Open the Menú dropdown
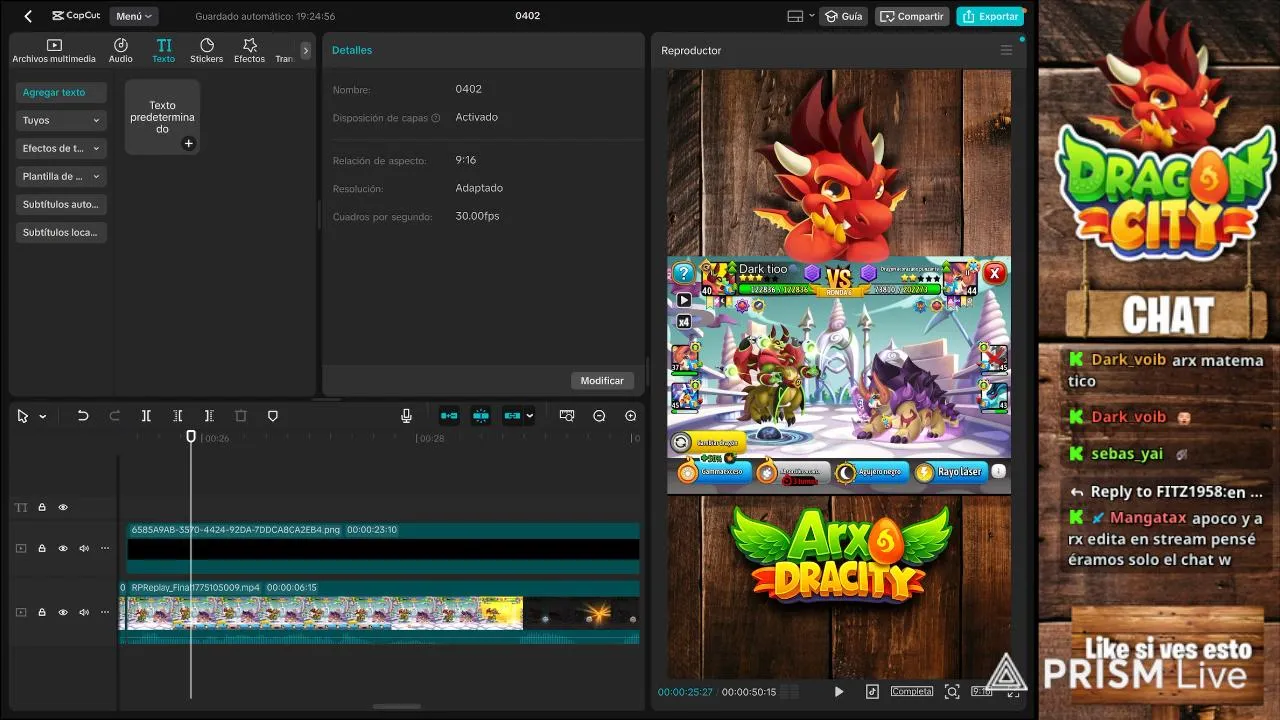1280x720 pixels. [134, 16]
